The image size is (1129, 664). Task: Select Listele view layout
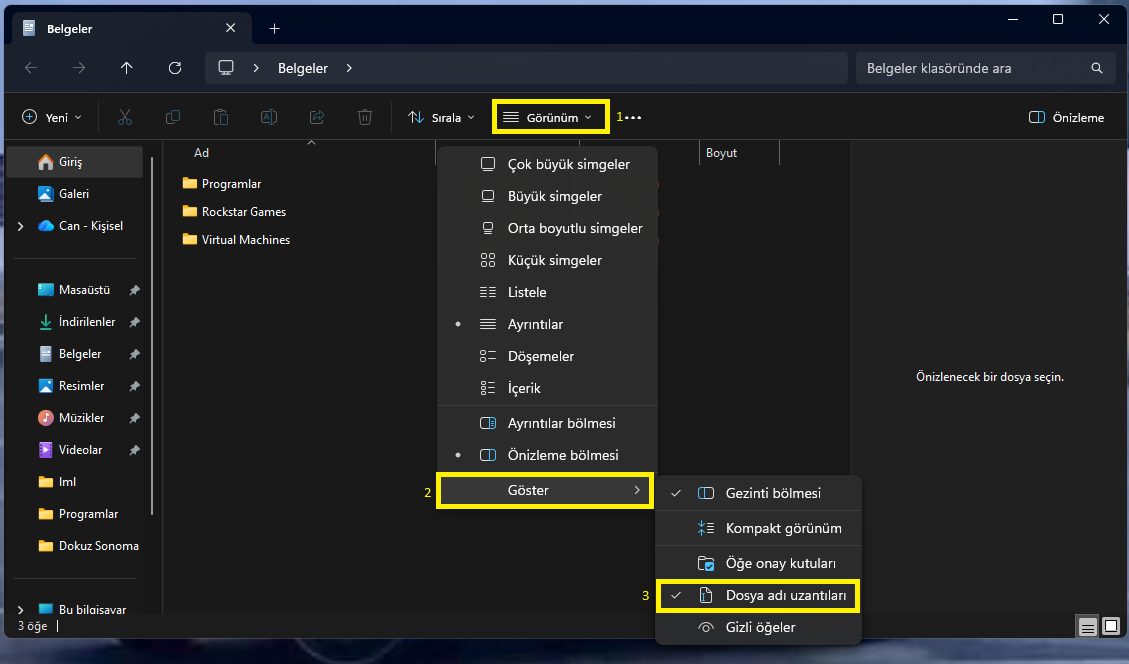click(x=547, y=292)
